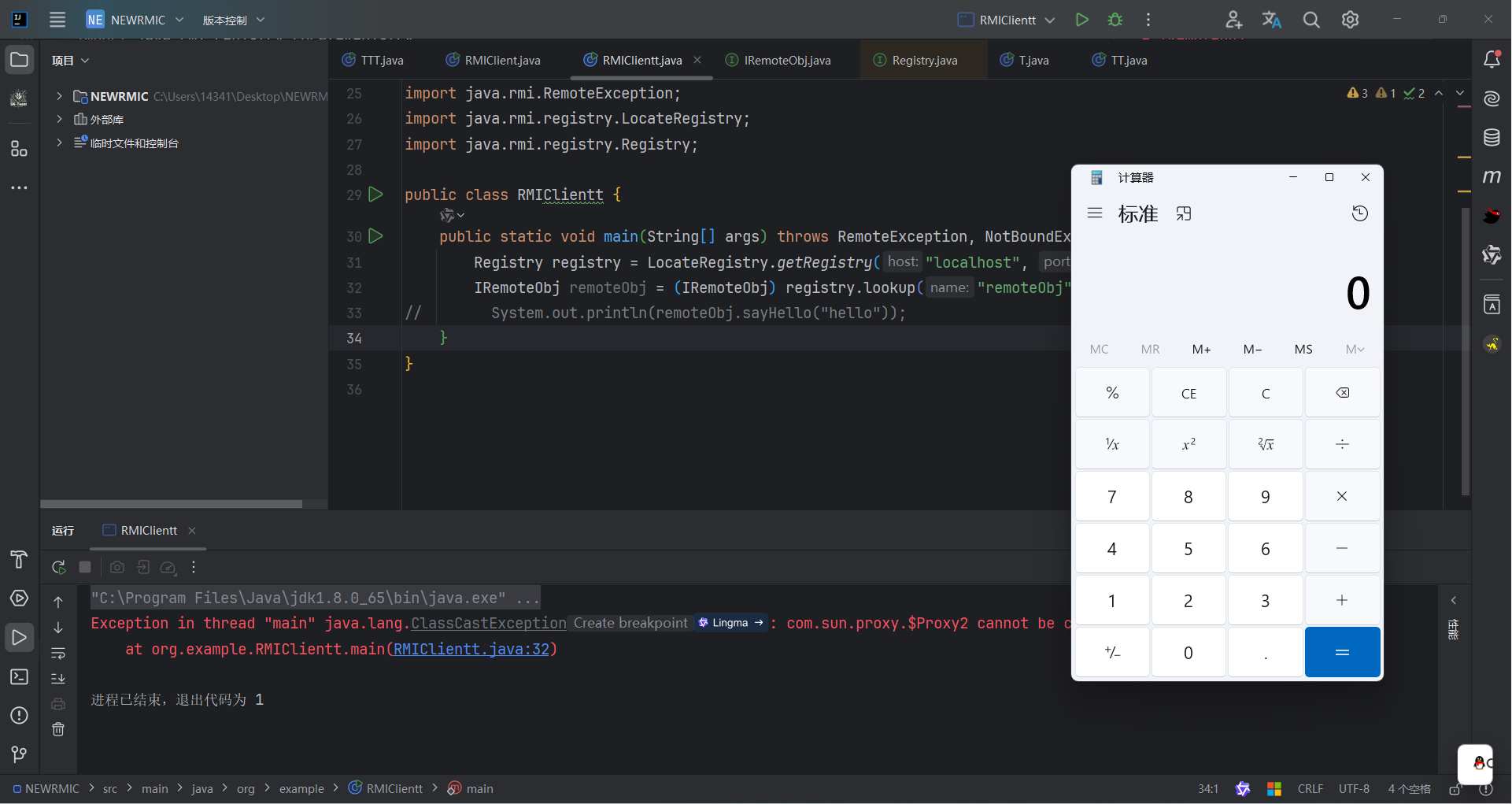This screenshot has width=1512, height=804.
Task: Click the stop process square button
Action: pyautogui.click(x=85, y=567)
